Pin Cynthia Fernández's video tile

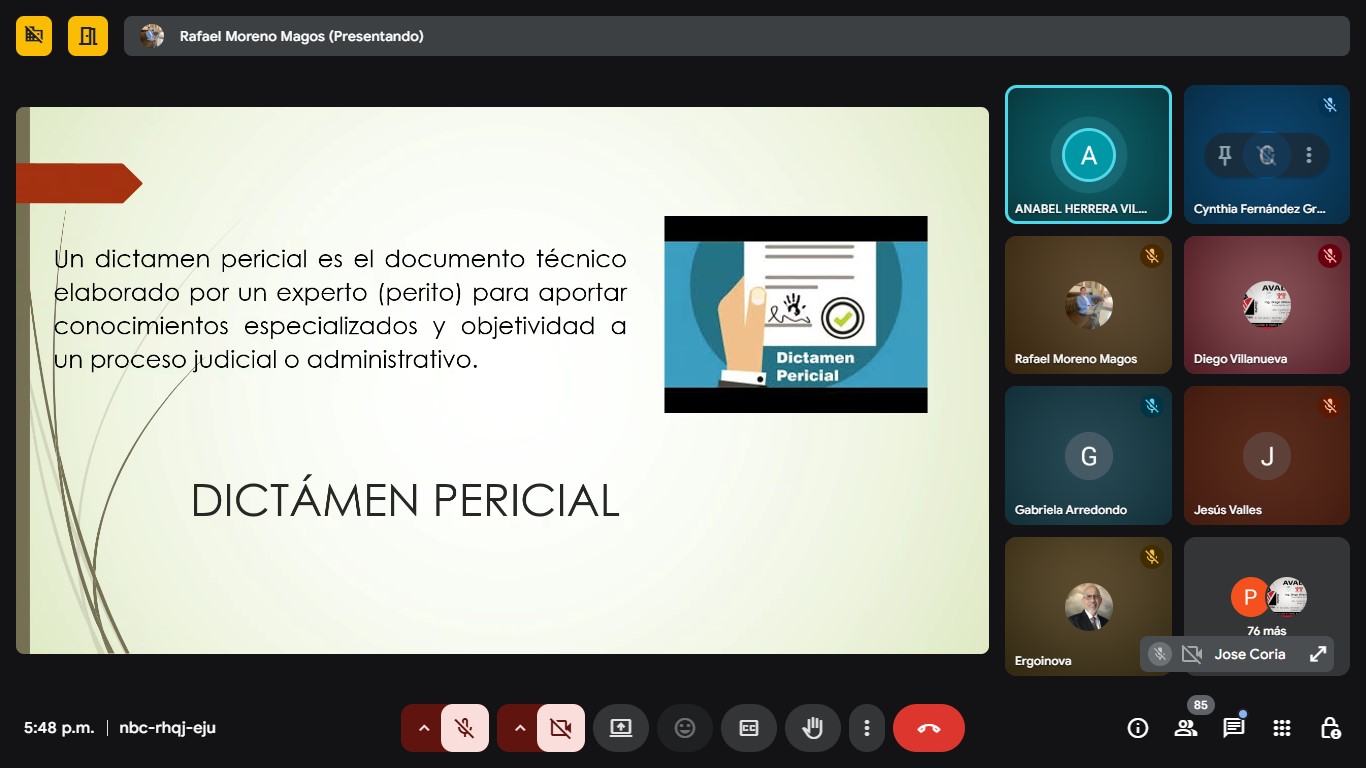click(1225, 155)
